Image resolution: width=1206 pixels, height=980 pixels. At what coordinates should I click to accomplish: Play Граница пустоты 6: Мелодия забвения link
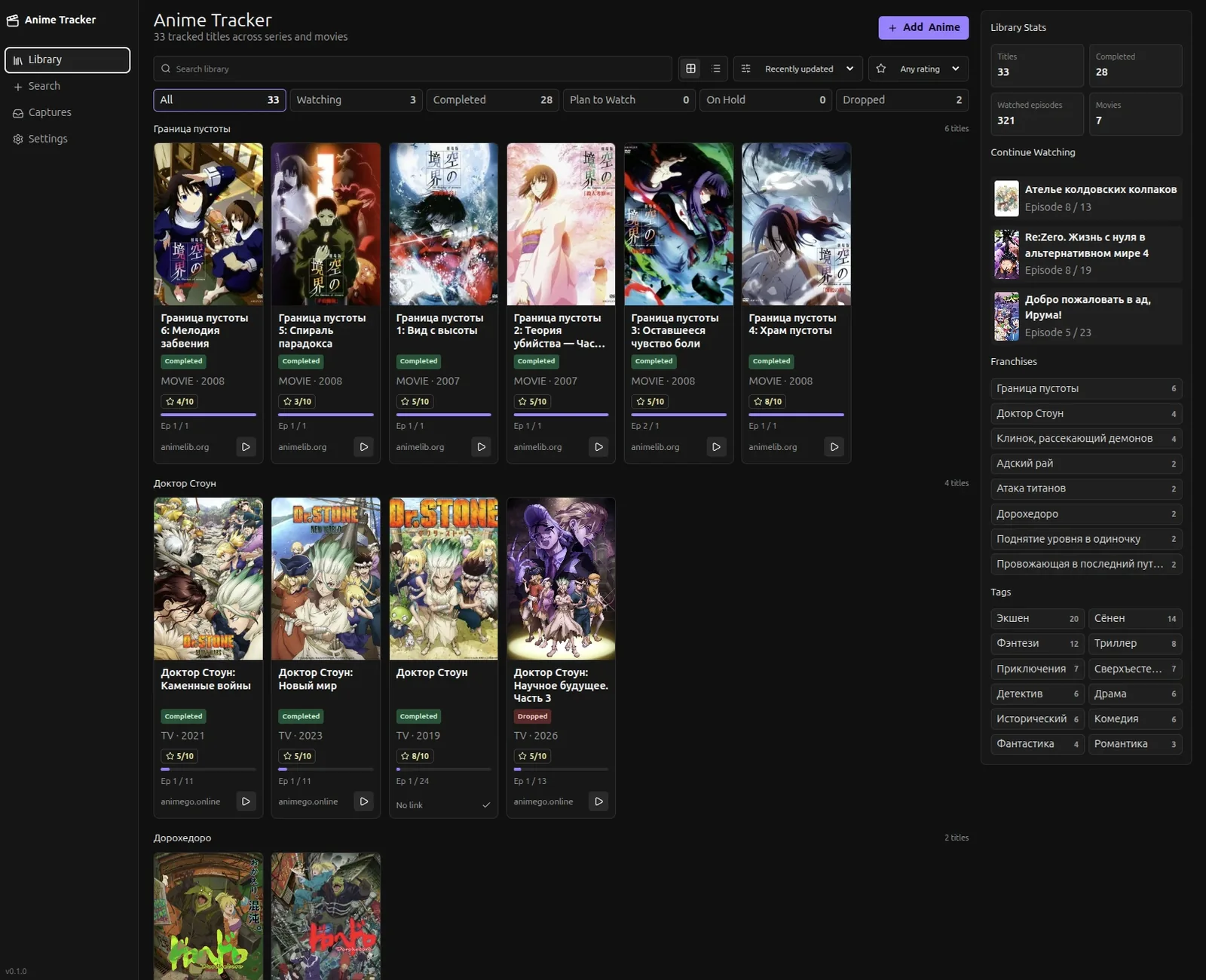coord(246,447)
